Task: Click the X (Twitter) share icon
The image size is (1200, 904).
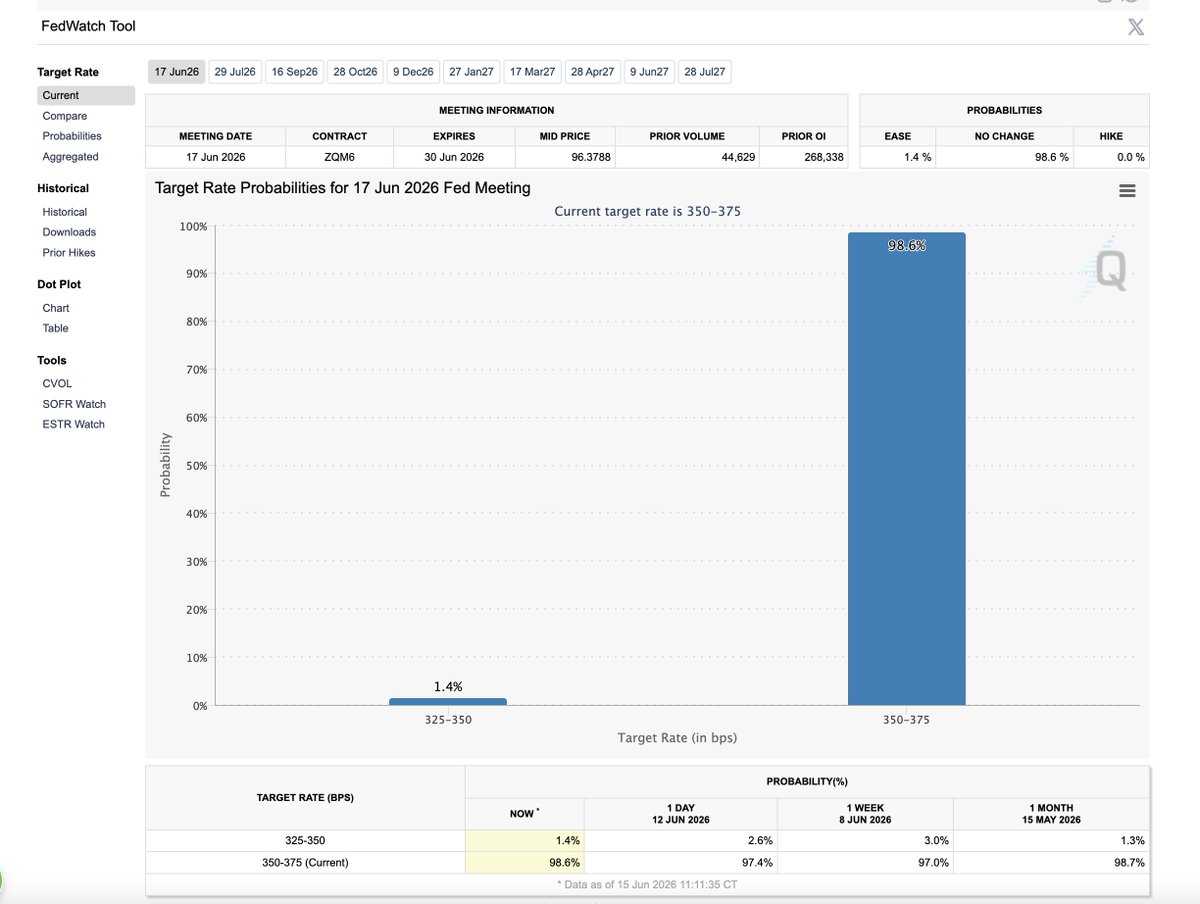Action: click(1135, 27)
